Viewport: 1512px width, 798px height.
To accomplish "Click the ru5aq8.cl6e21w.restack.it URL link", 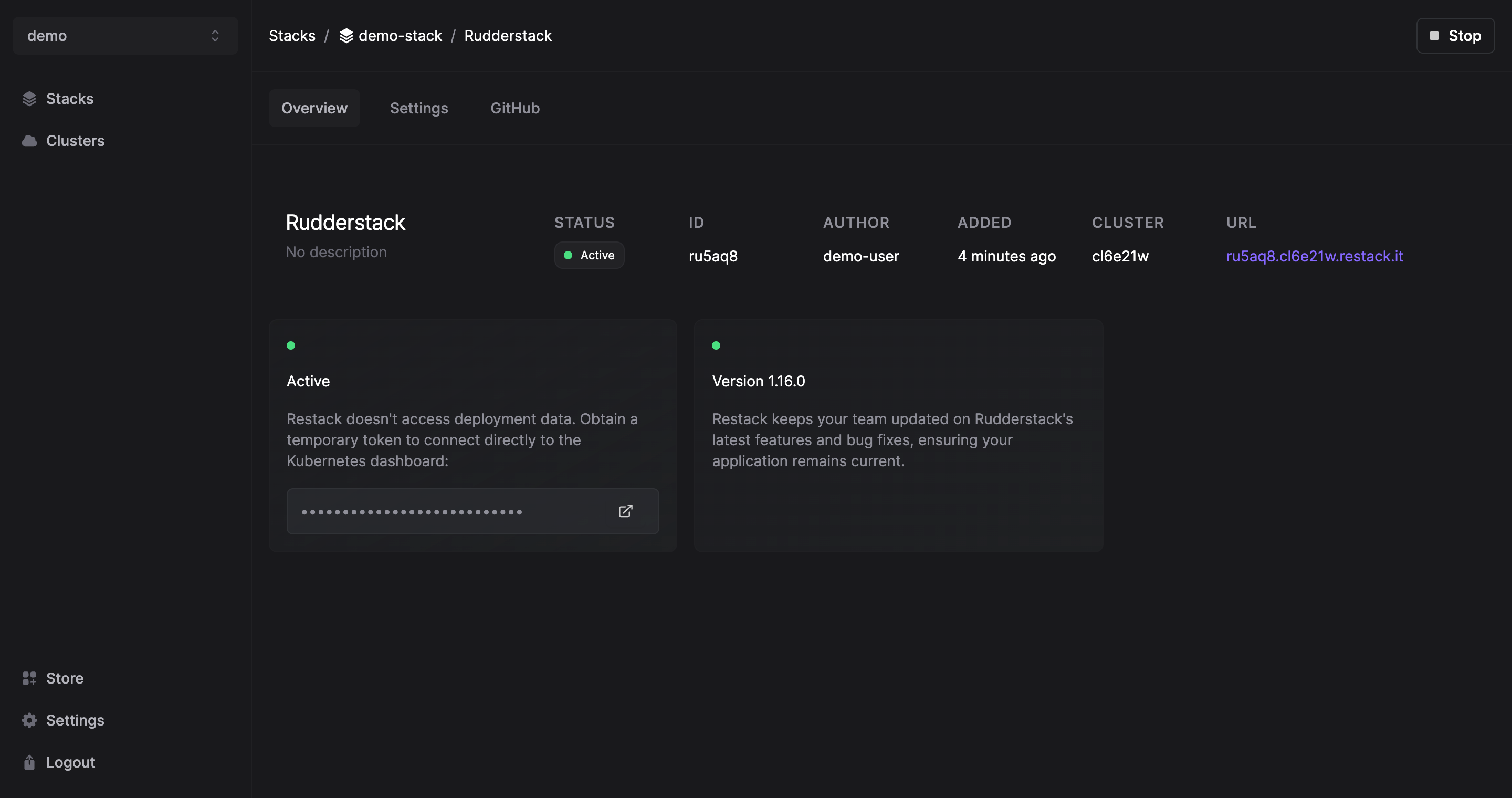I will coord(1315,255).
